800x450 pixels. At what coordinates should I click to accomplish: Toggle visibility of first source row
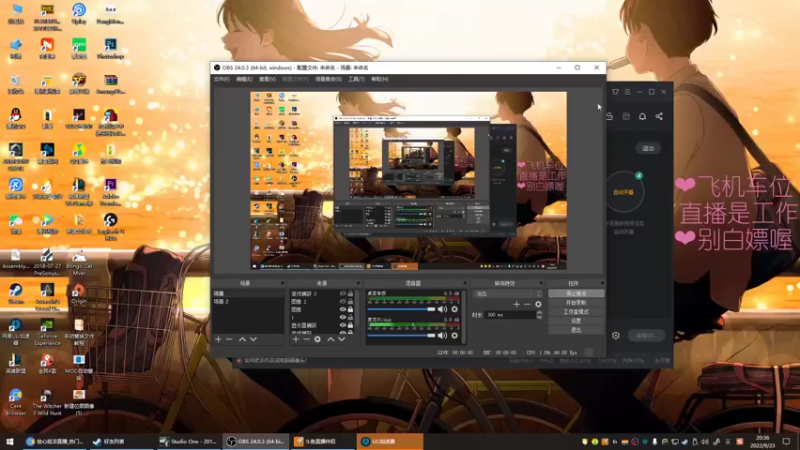pos(343,294)
